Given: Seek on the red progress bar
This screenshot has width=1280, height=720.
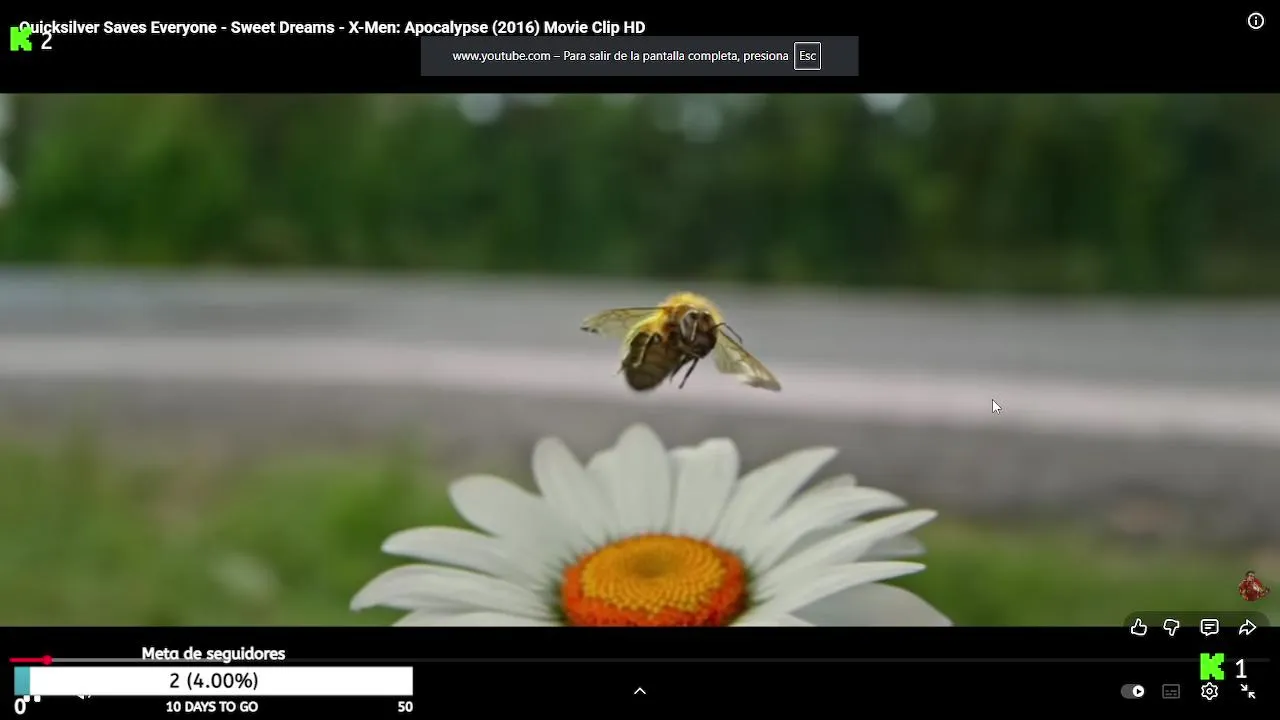Looking at the screenshot, I should 28,660.
